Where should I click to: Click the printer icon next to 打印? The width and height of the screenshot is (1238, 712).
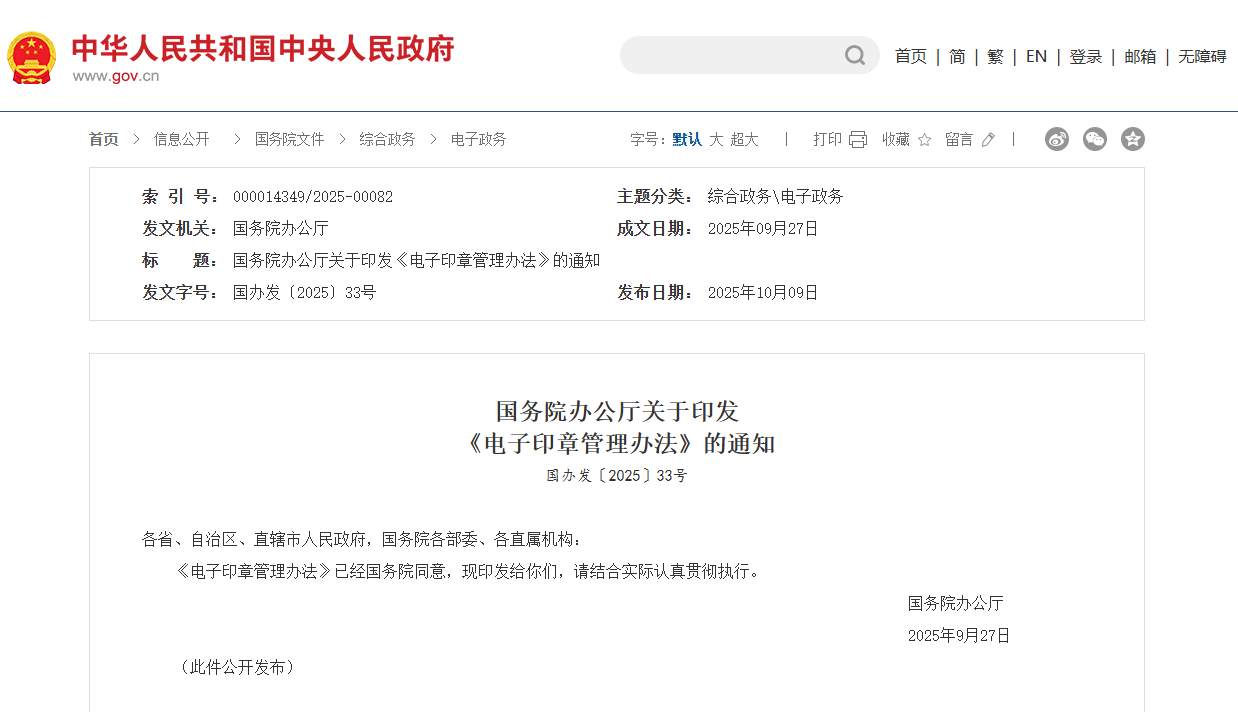(858, 139)
